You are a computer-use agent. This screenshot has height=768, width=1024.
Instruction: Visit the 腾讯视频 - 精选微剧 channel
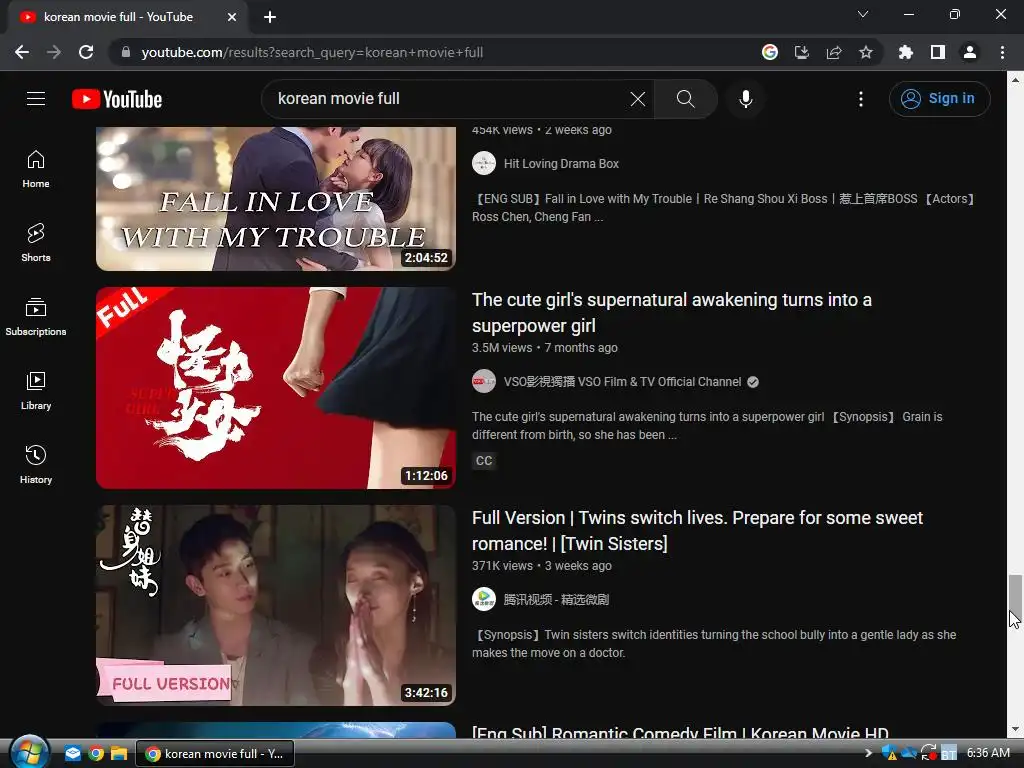click(556, 600)
